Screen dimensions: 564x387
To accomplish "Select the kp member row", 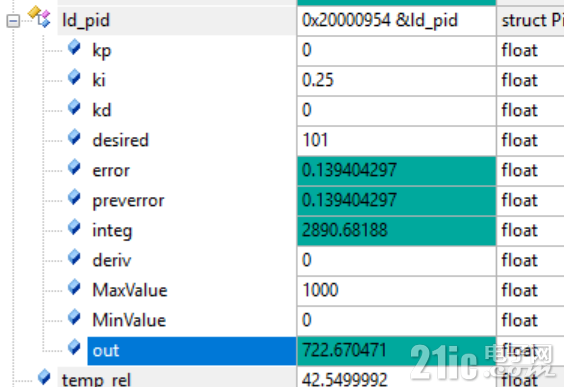I will click(101, 51).
